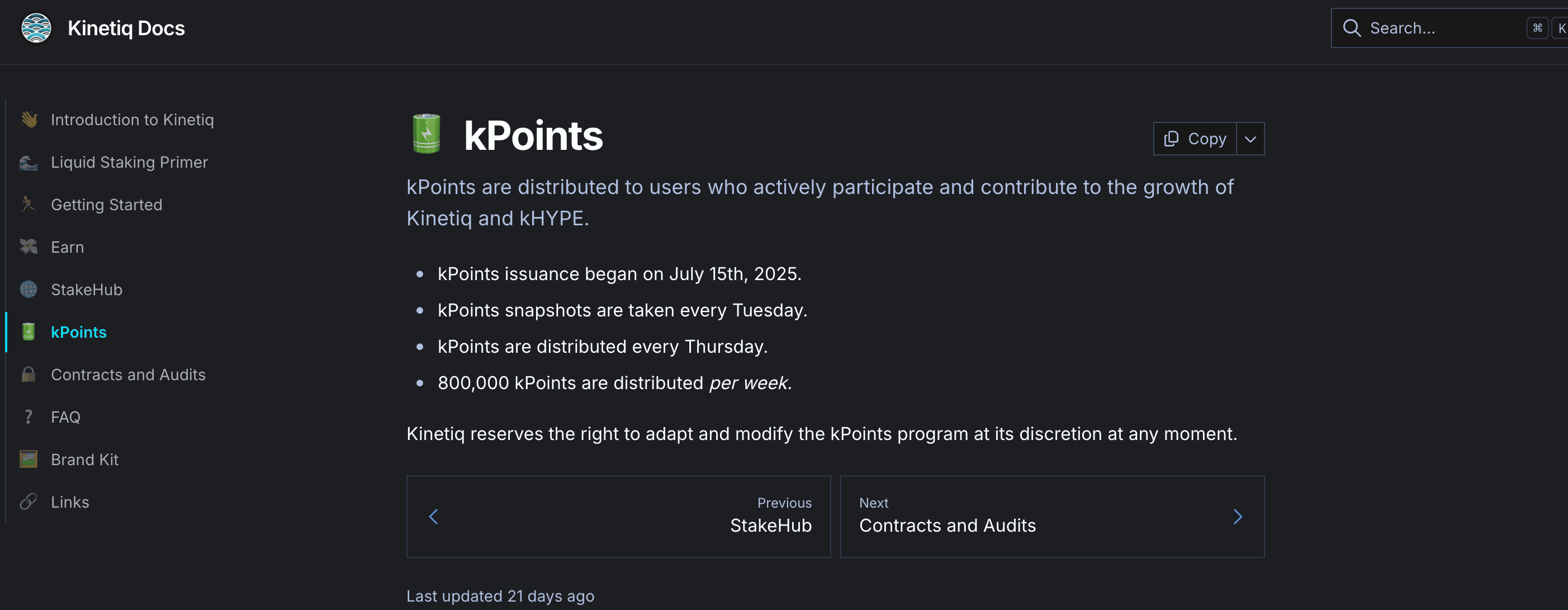
Task: Click the search magnifier icon
Action: coord(1351,28)
